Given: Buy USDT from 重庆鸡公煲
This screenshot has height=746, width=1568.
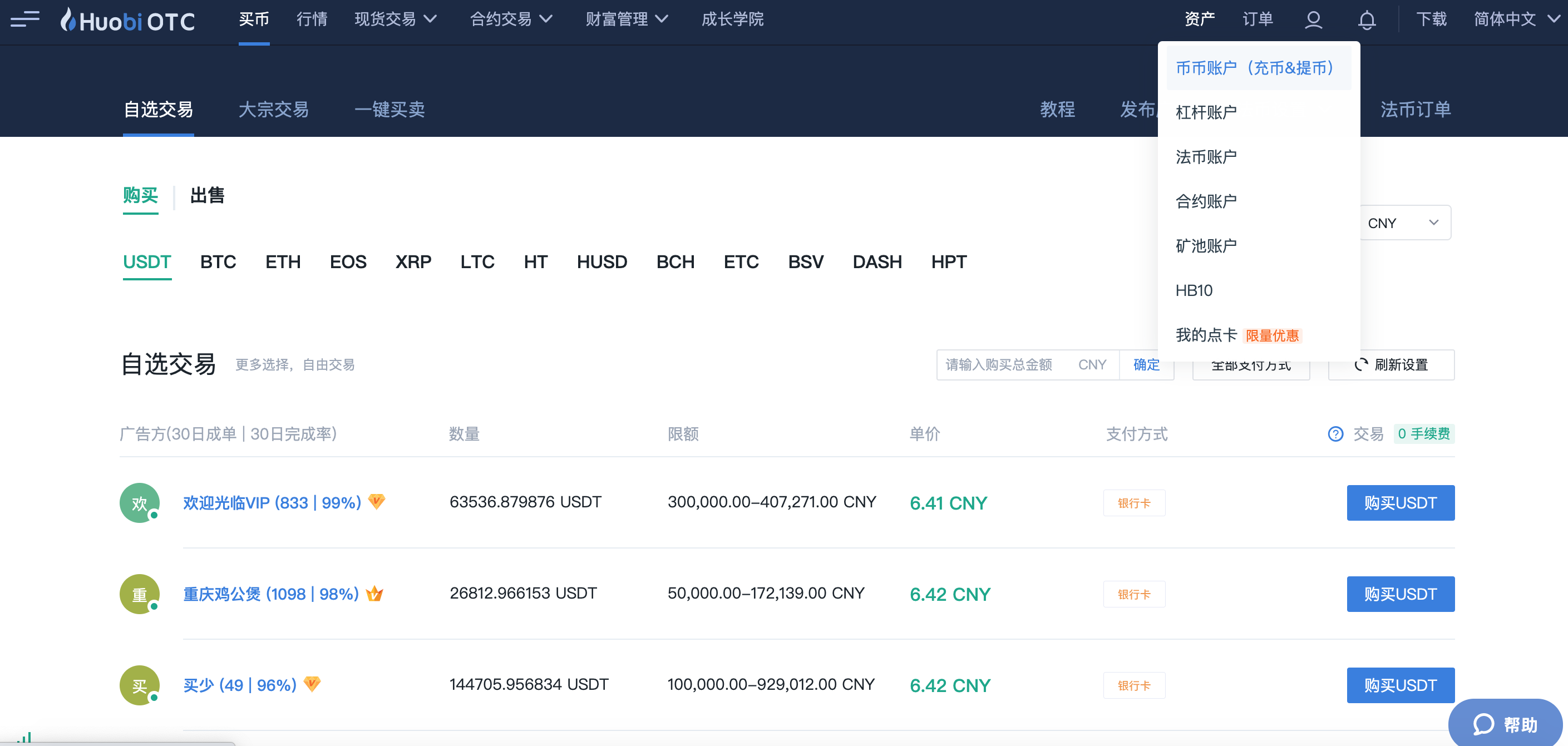Looking at the screenshot, I should click(x=1401, y=594).
